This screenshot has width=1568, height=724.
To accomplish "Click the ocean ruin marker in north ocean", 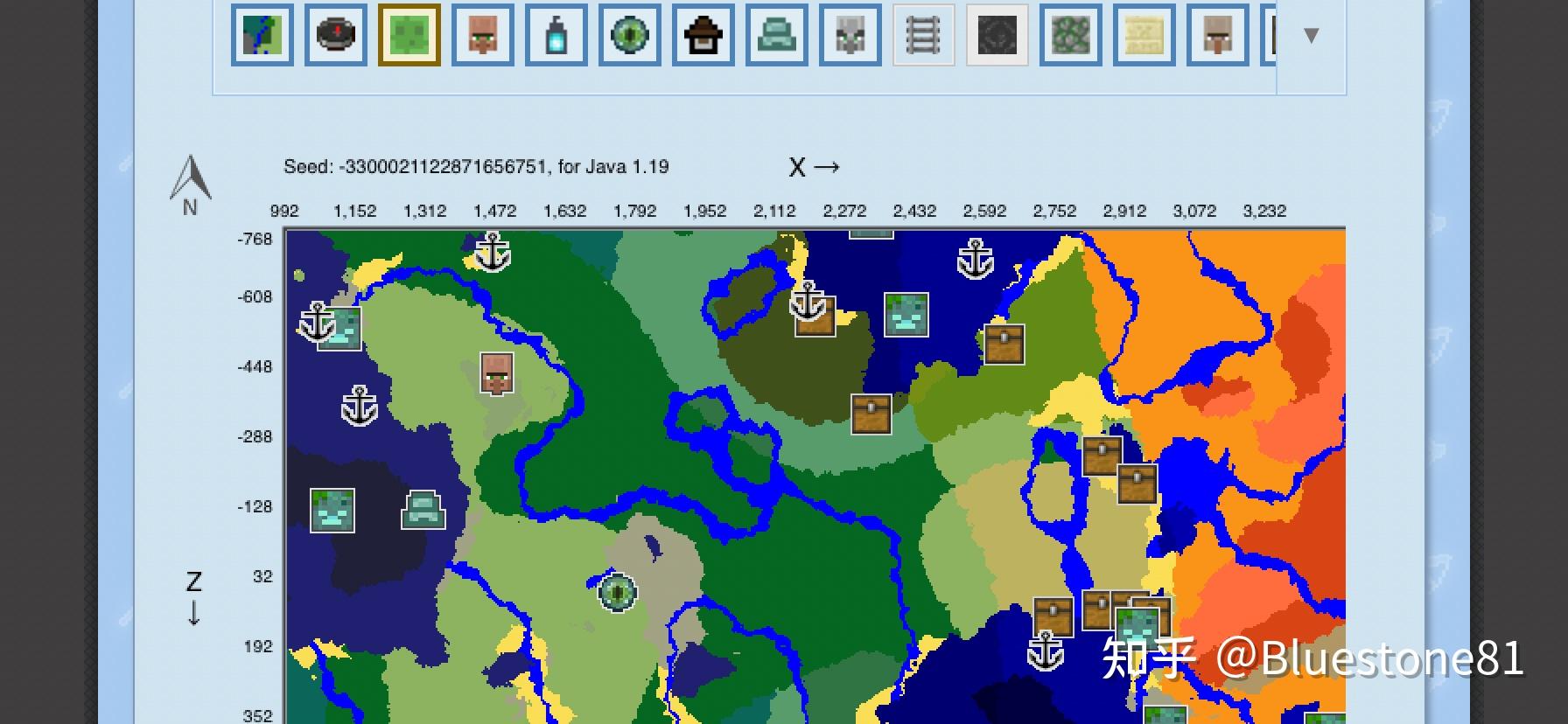I will pos(906,315).
